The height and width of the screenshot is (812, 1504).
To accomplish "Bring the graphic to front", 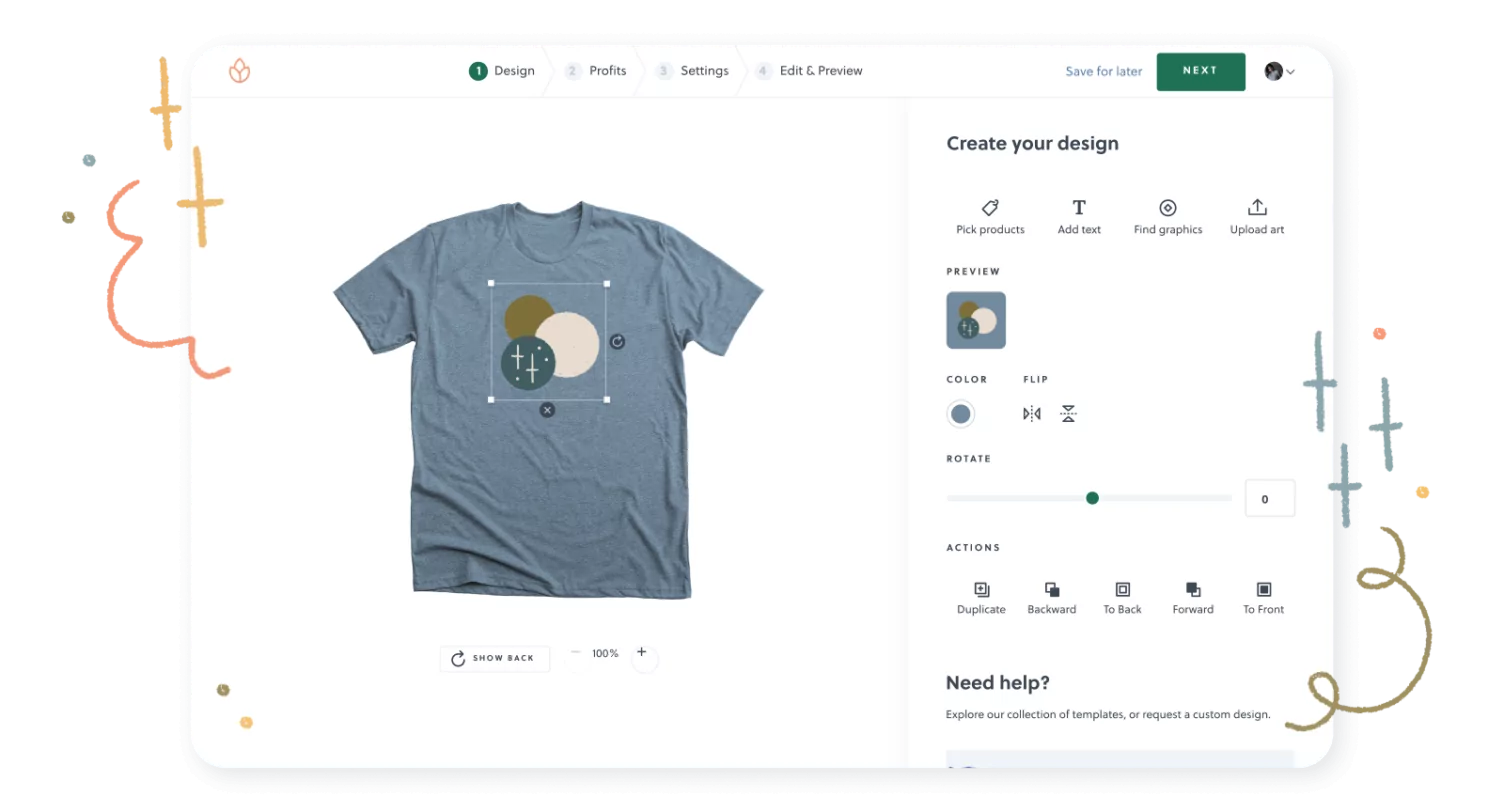I will tap(1263, 590).
